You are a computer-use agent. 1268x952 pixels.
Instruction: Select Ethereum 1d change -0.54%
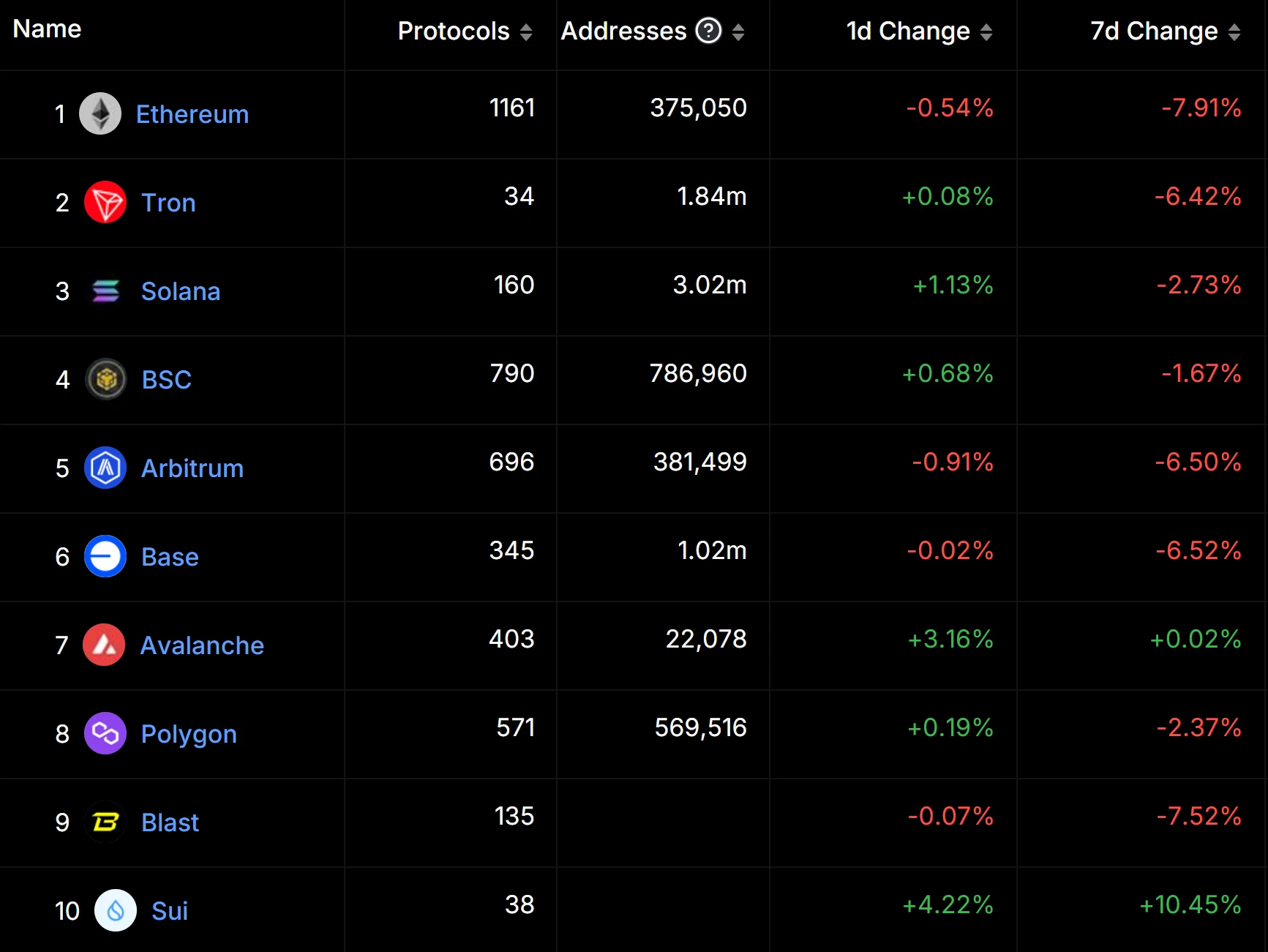point(950,108)
